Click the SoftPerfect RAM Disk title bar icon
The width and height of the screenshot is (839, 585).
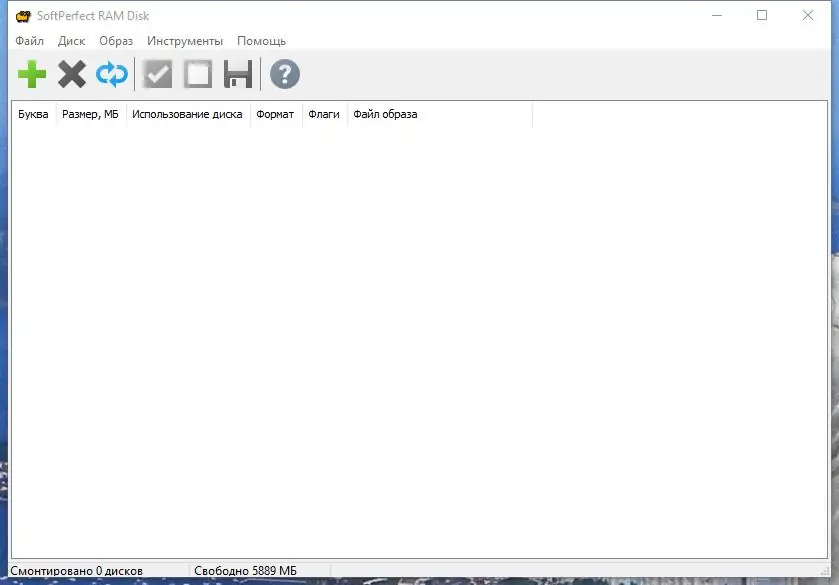click(x=23, y=16)
